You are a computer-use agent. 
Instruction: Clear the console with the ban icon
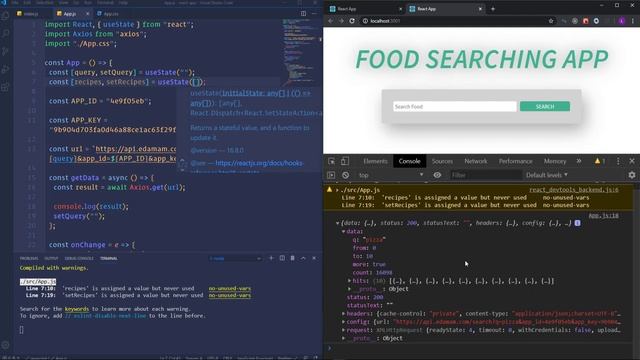pyautogui.click(x=346, y=175)
